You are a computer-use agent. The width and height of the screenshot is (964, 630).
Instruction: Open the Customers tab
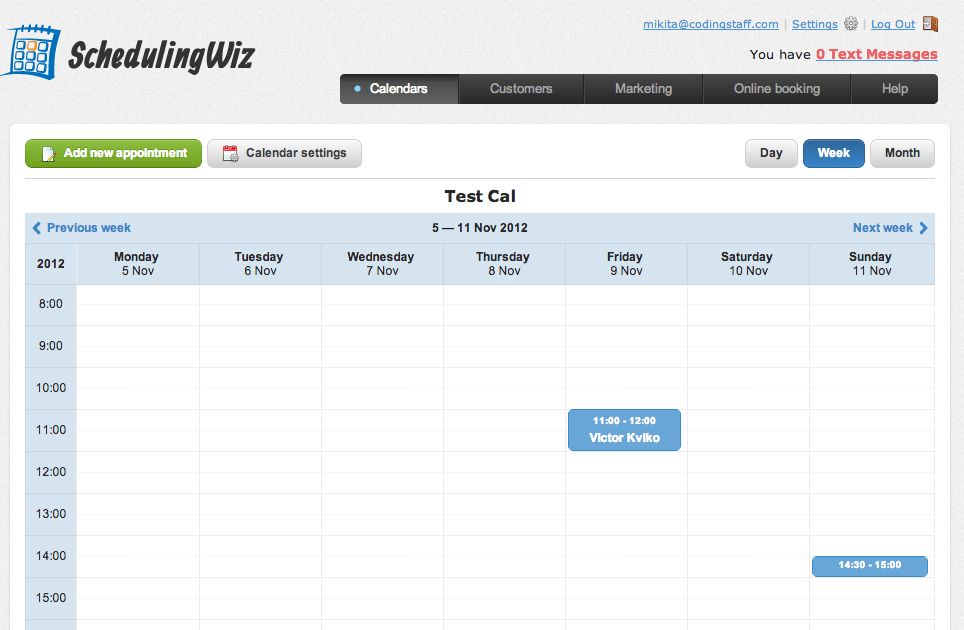[521, 88]
